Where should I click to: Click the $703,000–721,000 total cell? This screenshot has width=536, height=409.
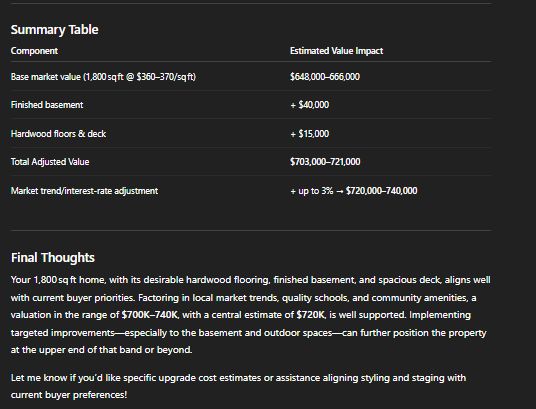click(325, 162)
